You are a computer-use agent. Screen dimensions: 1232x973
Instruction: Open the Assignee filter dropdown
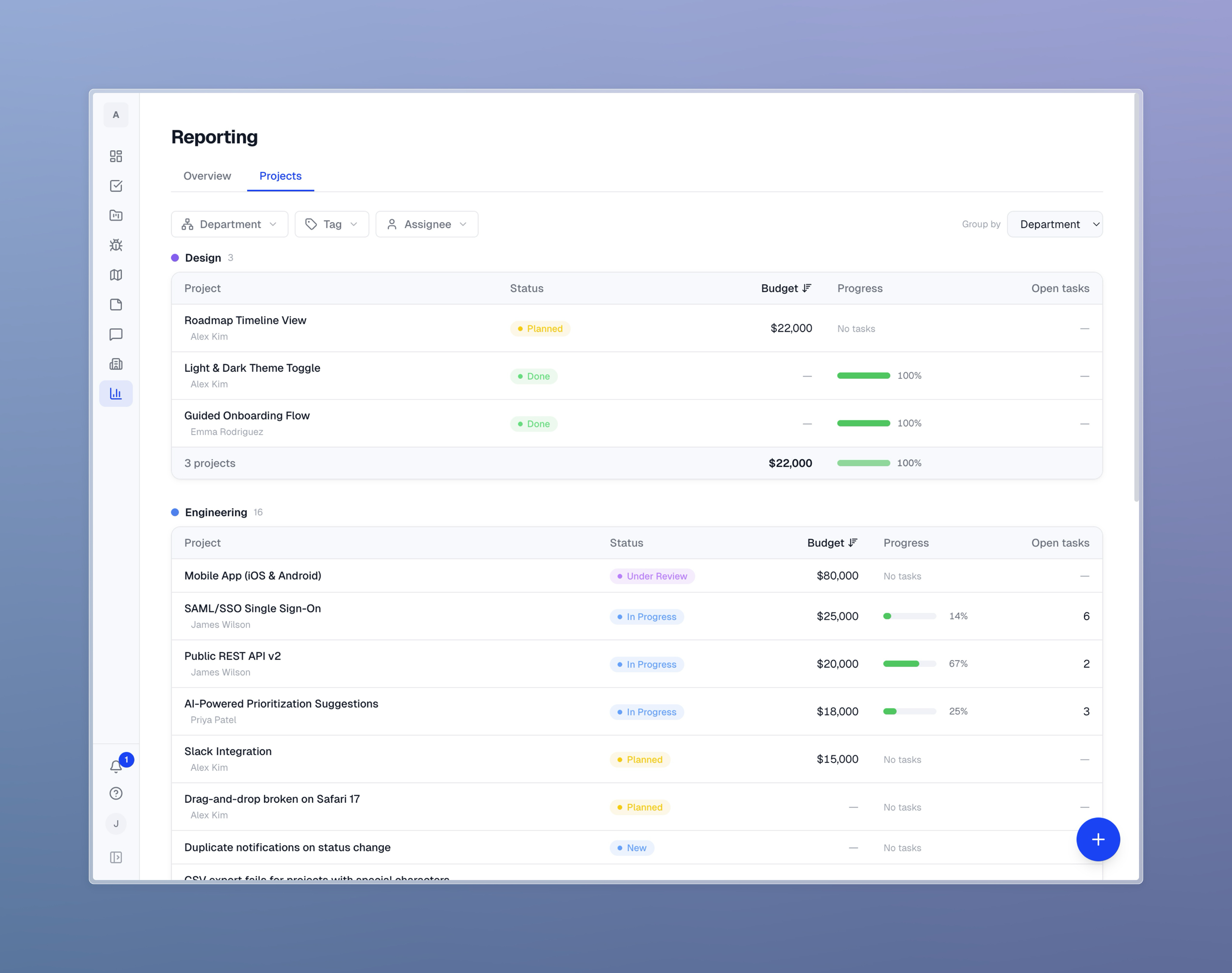[x=427, y=224]
